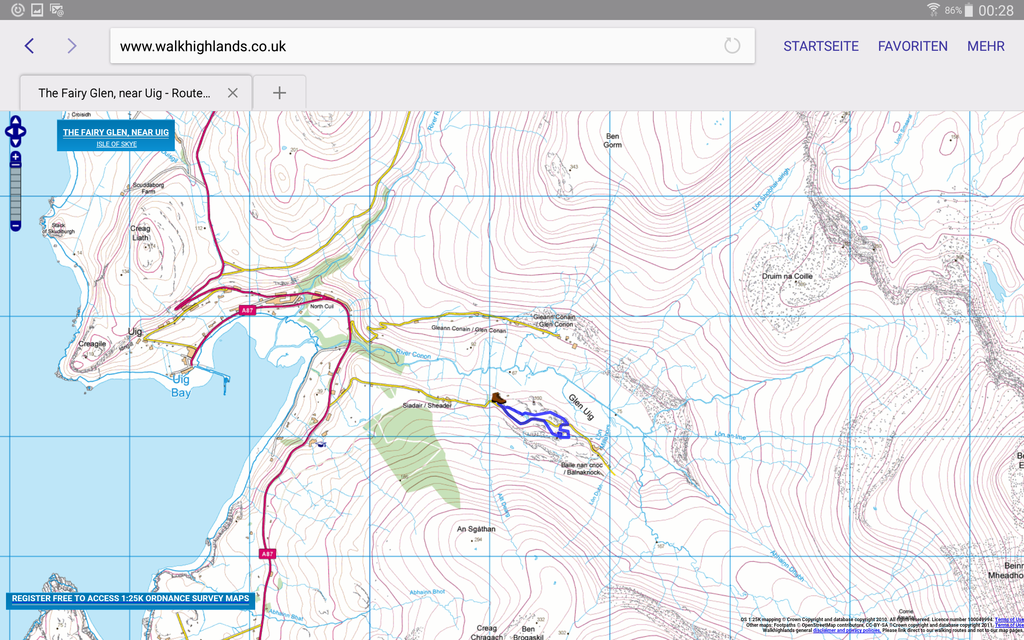Image resolution: width=1024 pixels, height=640 pixels.
Task: Pan the map down with the arrow
Action: [16, 142]
